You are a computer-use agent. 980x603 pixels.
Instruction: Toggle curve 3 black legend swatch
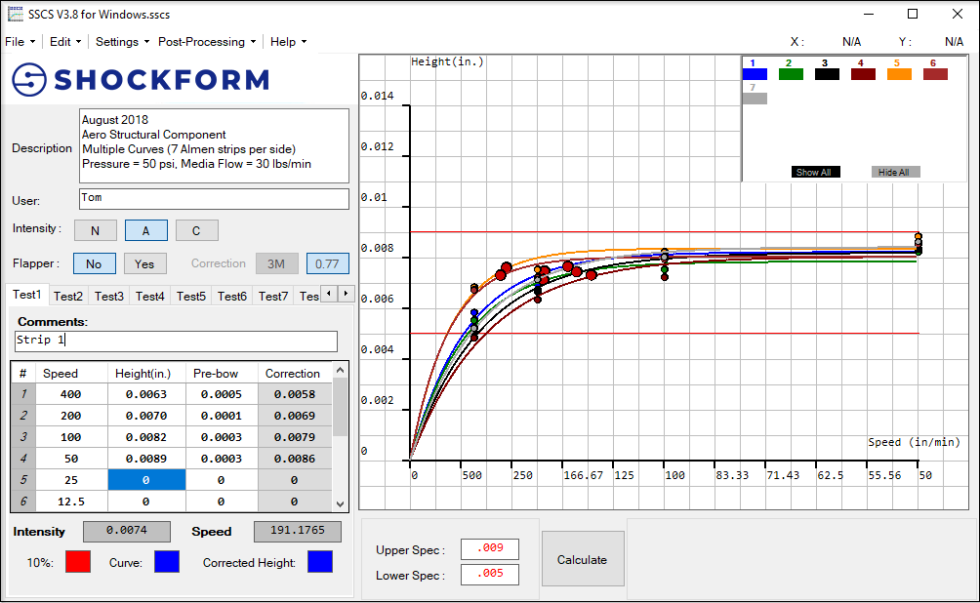point(826,73)
